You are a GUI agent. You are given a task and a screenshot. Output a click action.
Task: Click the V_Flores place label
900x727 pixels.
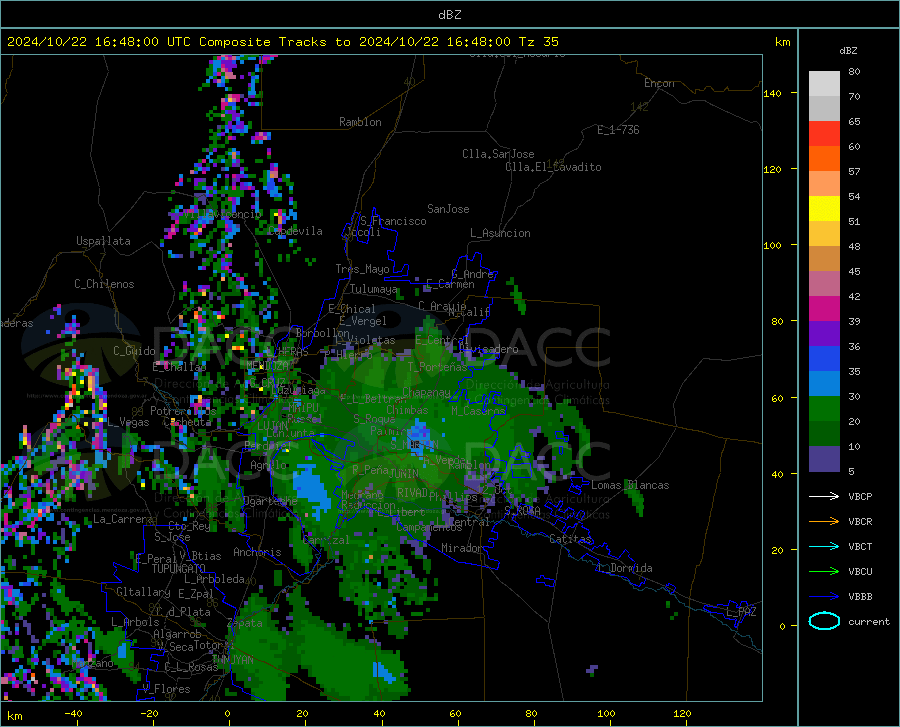[166, 689]
